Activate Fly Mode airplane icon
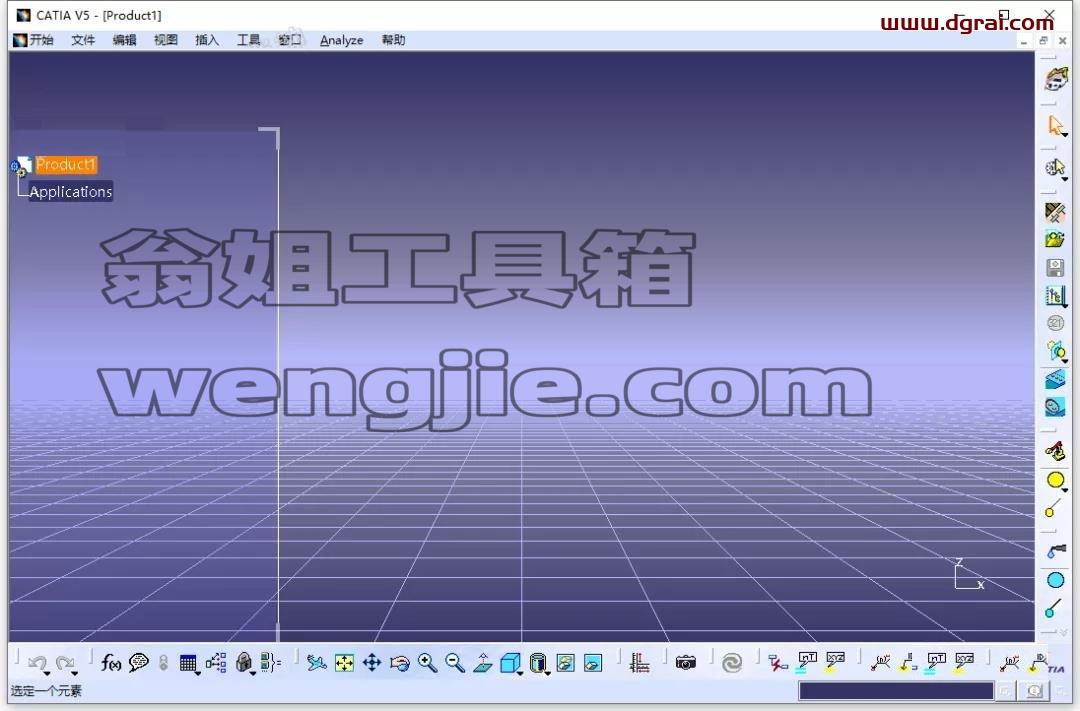 pyautogui.click(x=317, y=663)
